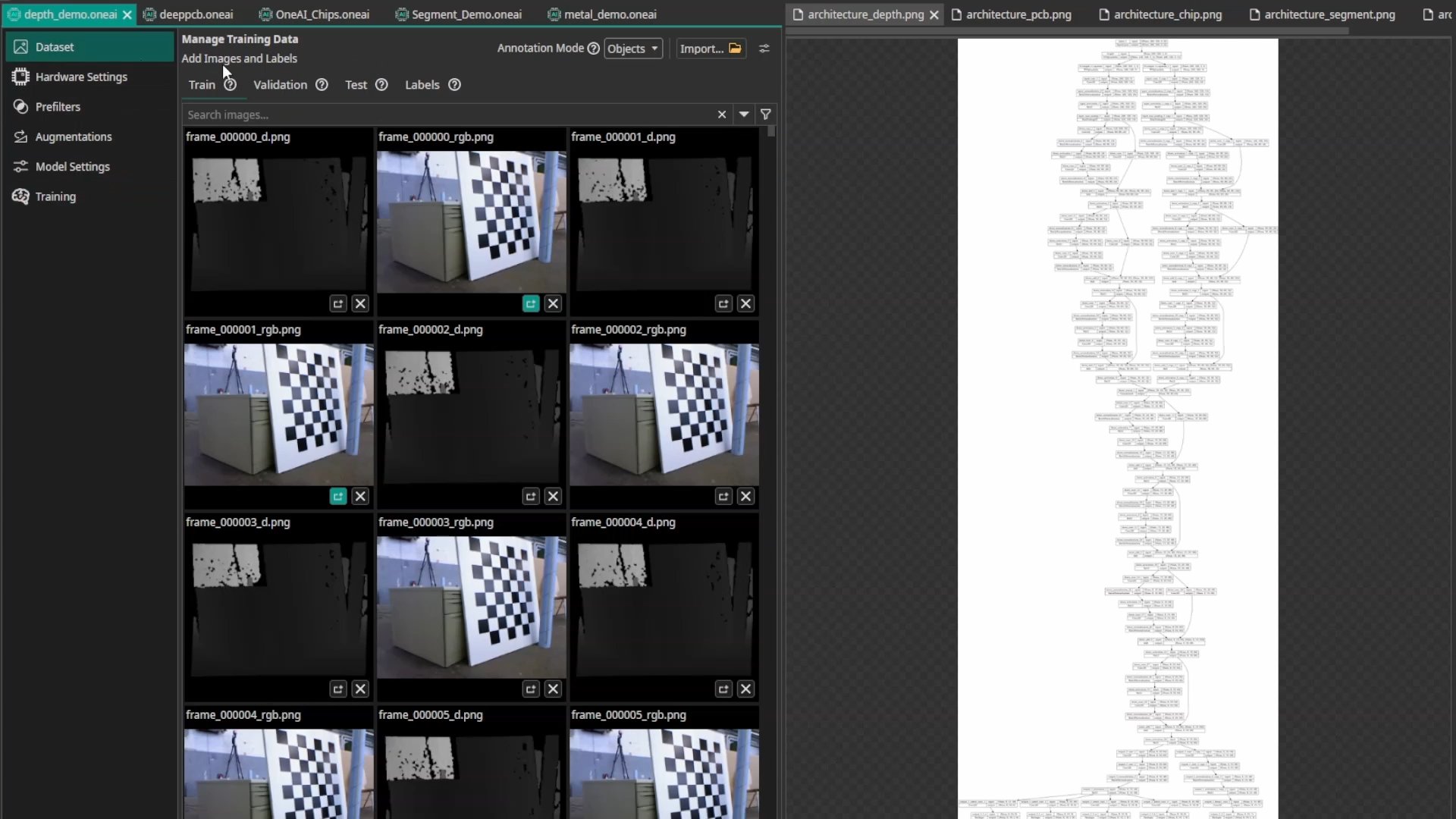Move frame_000000_rgb.png to another split
This screenshot has height=819, width=1456.
[530, 303]
